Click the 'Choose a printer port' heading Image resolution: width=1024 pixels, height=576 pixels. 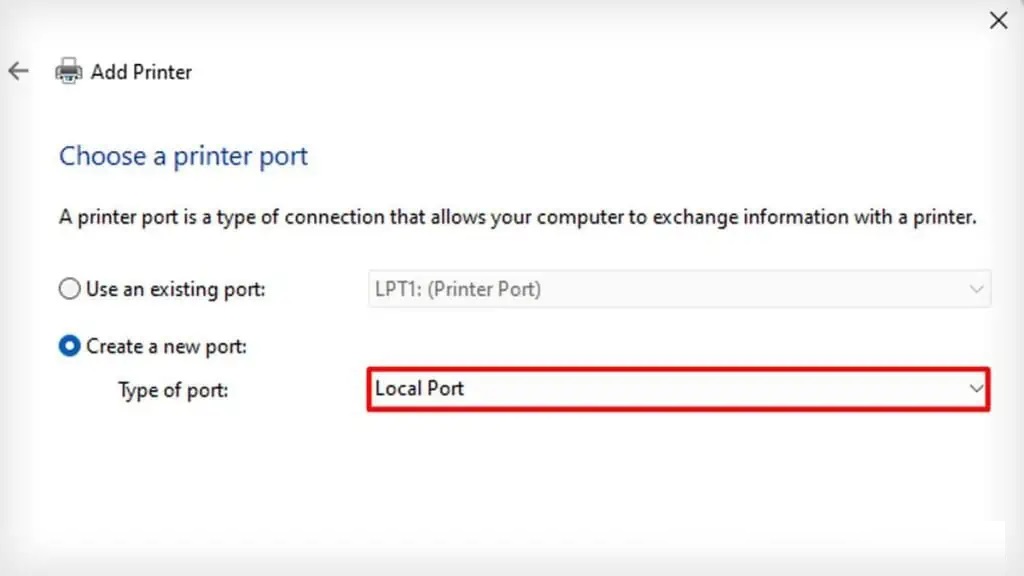(184, 157)
